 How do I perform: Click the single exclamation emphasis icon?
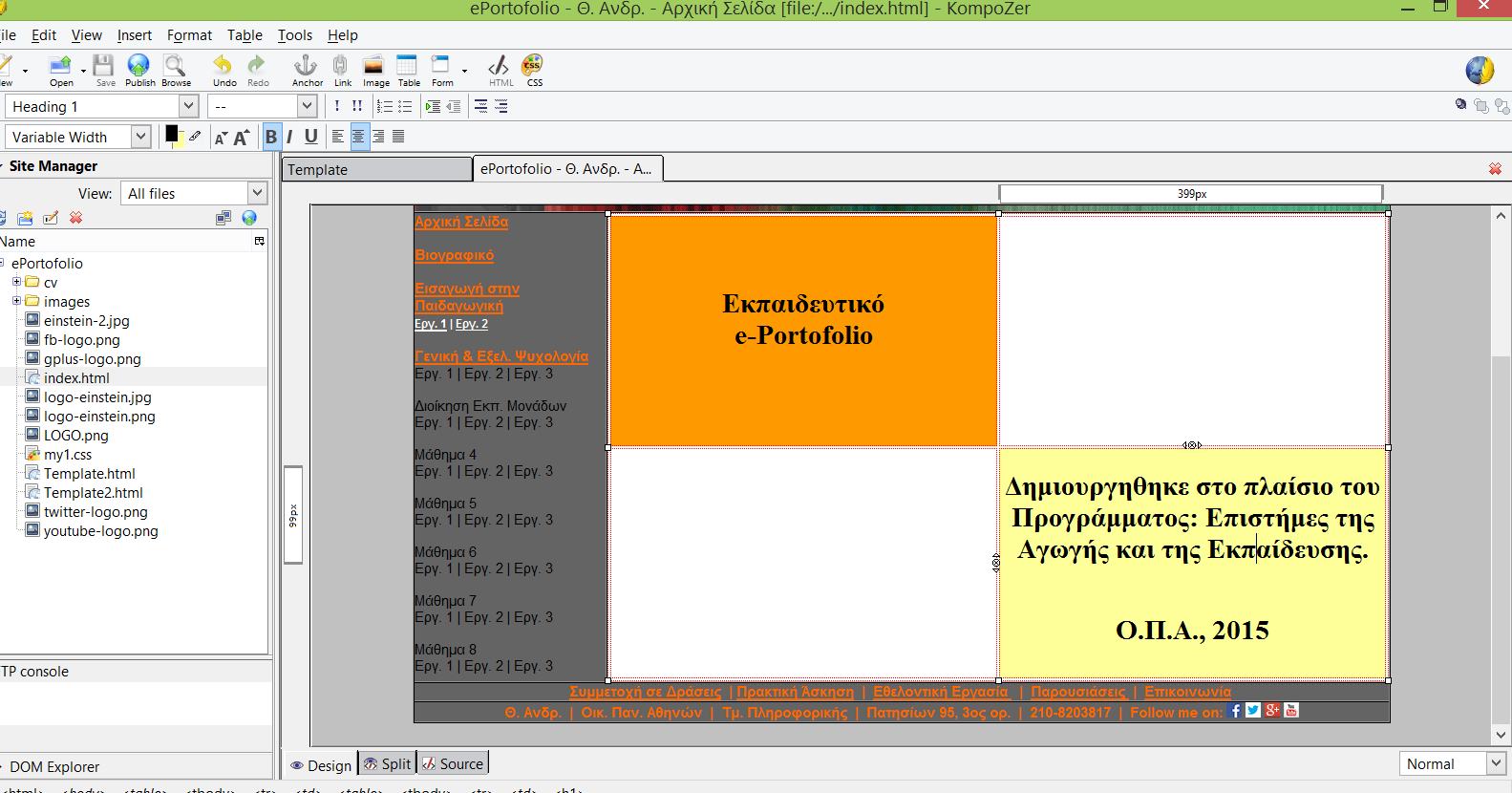(337, 106)
